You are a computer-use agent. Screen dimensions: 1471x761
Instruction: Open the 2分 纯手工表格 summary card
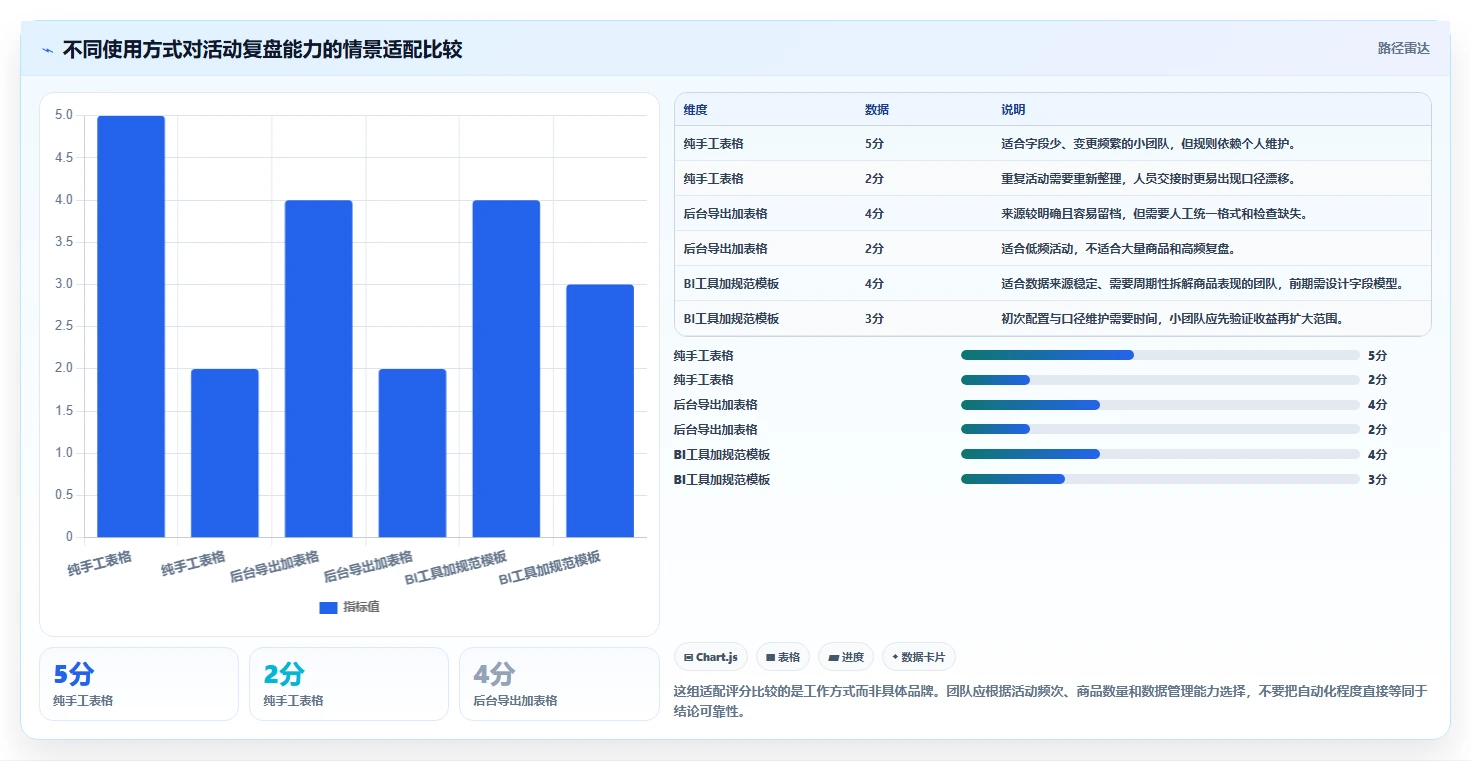pos(349,684)
